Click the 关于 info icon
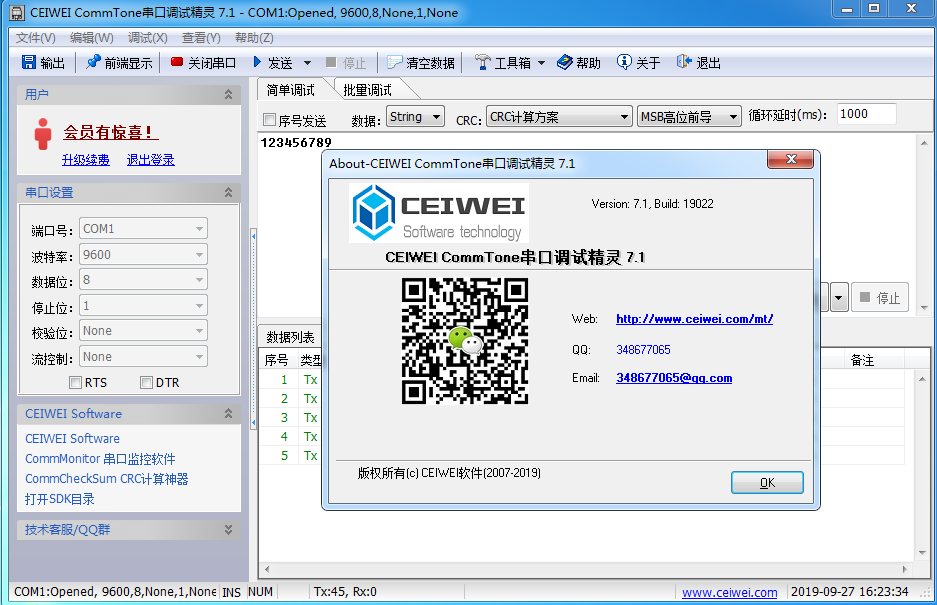Image resolution: width=937 pixels, height=605 pixels. (624, 62)
